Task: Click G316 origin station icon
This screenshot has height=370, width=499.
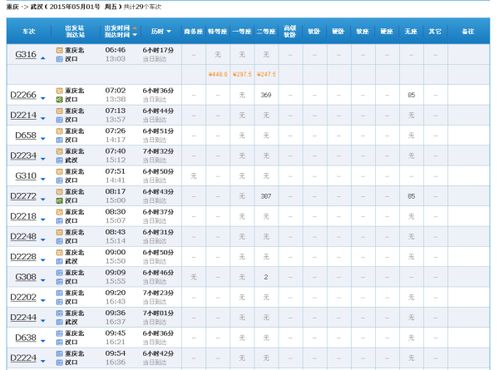Action: tap(59, 50)
